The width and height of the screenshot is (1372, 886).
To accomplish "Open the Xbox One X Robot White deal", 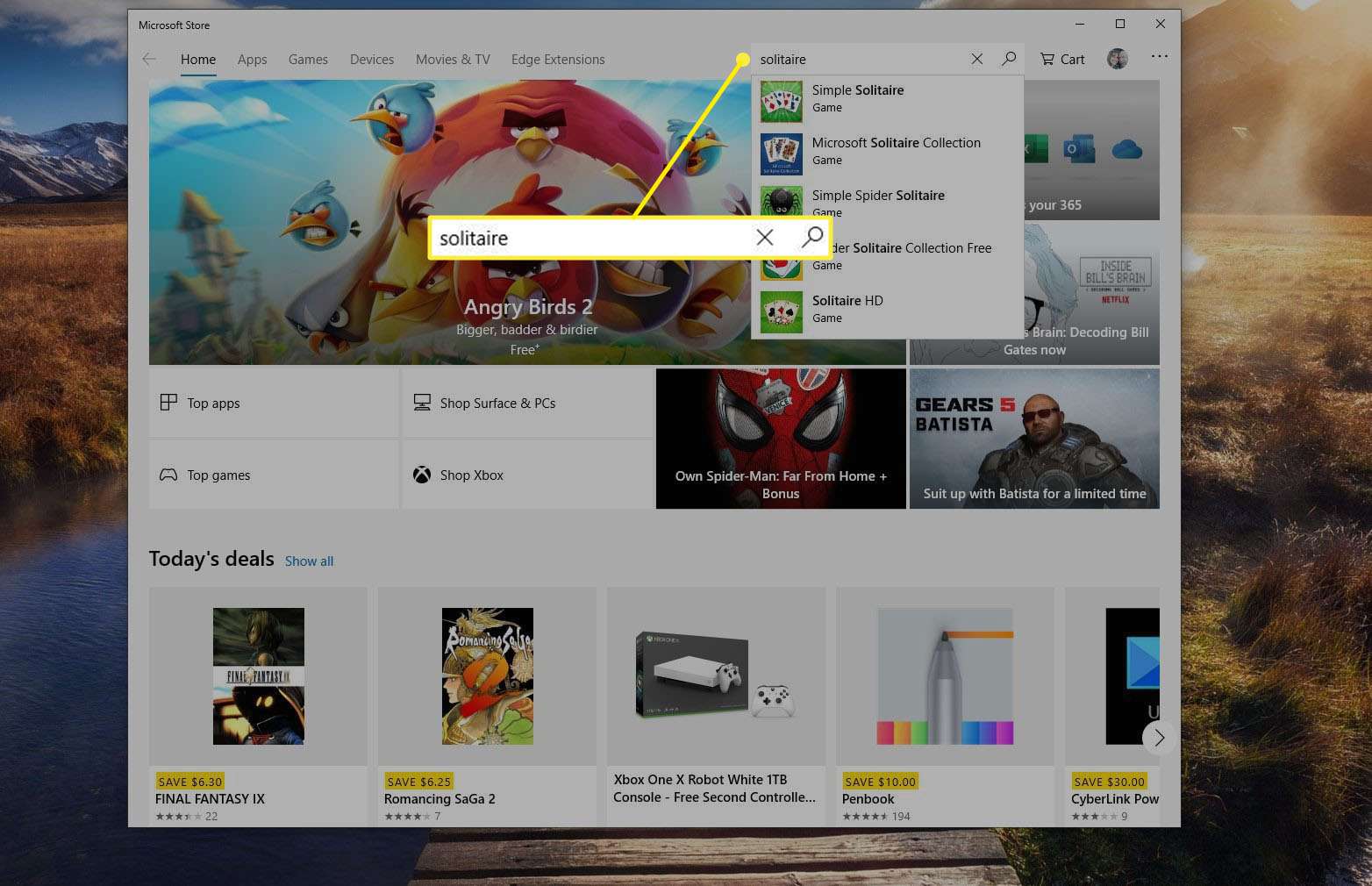I will pyautogui.click(x=716, y=706).
